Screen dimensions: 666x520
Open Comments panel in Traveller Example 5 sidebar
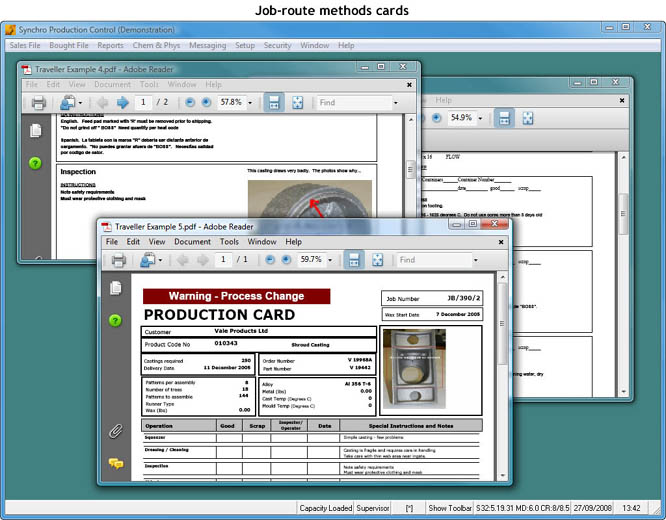[x=116, y=463]
